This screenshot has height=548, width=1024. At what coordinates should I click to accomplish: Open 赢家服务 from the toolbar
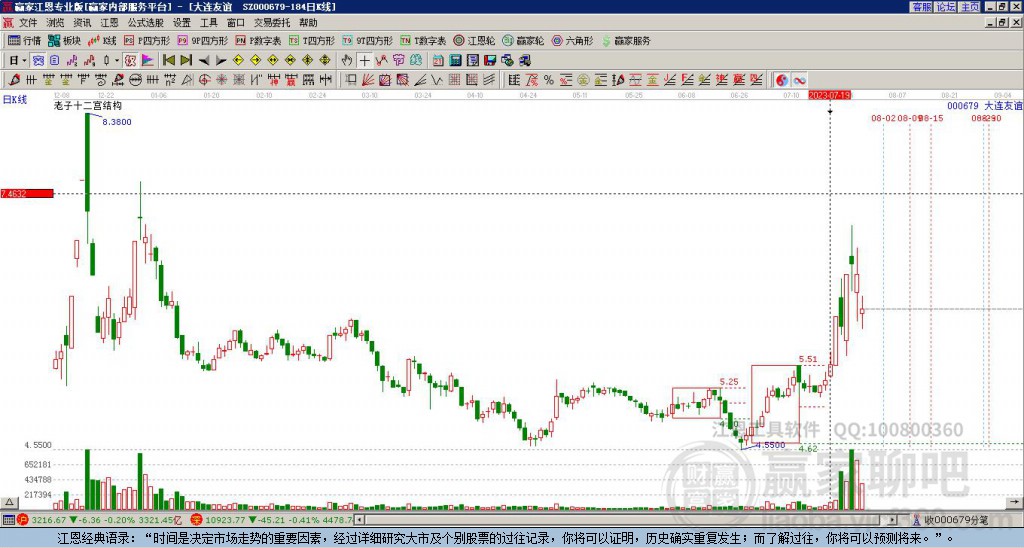(626, 40)
